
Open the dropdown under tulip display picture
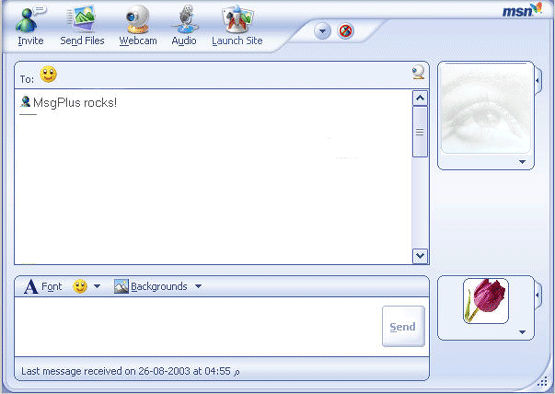522,332
